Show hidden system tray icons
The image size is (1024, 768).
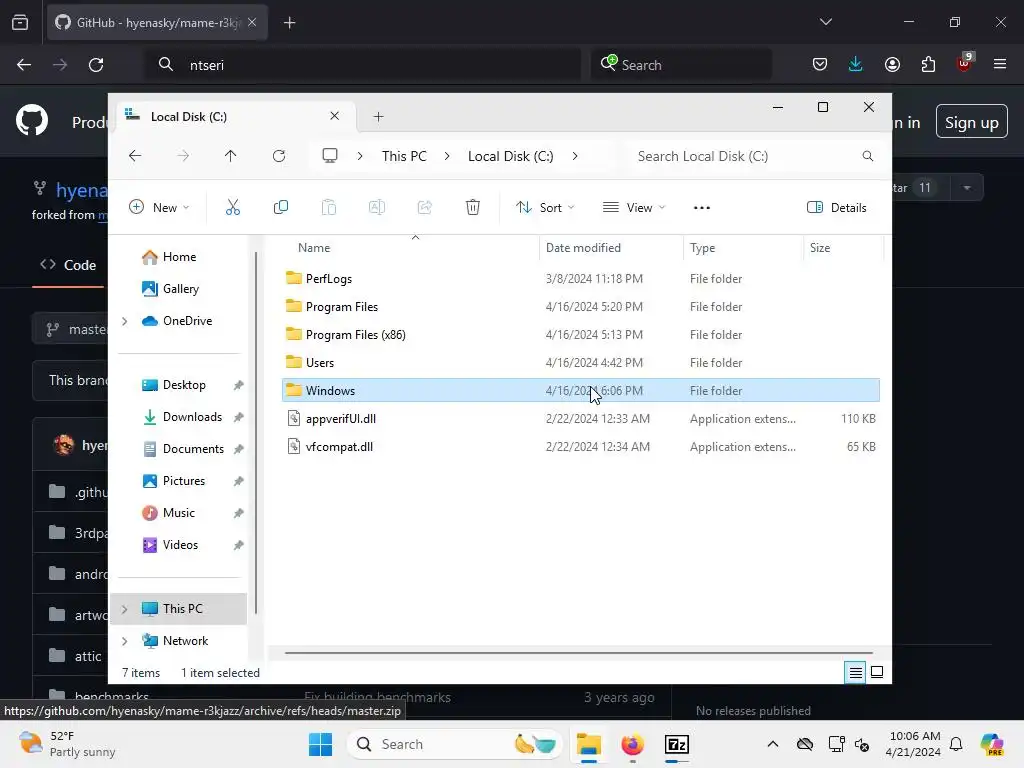(x=773, y=744)
